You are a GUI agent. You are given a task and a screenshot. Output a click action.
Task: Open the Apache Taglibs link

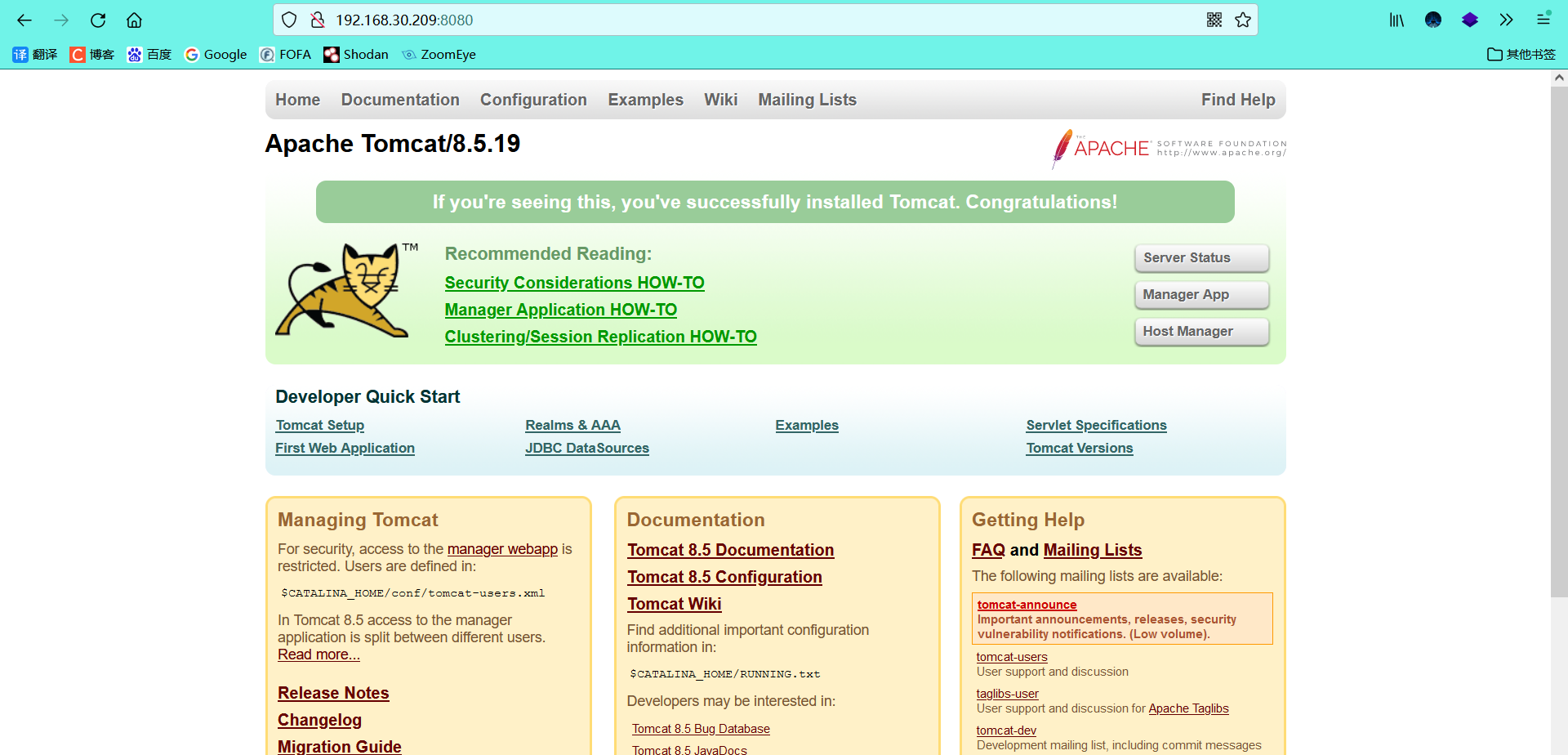1188,708
